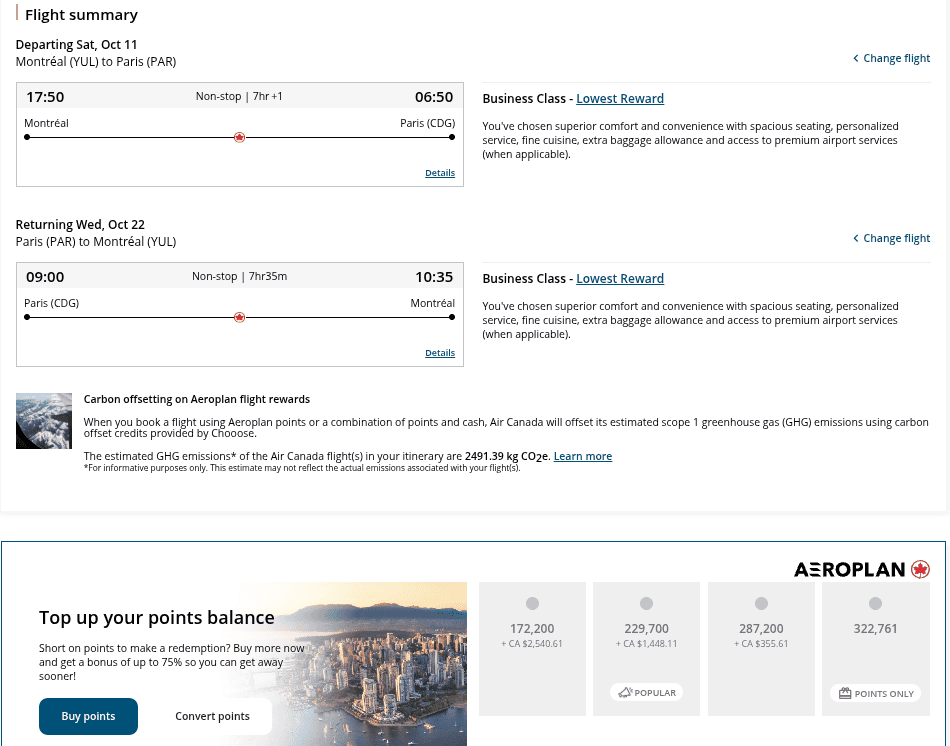
Task: Click the Convert points button
Action: [212, 716]
